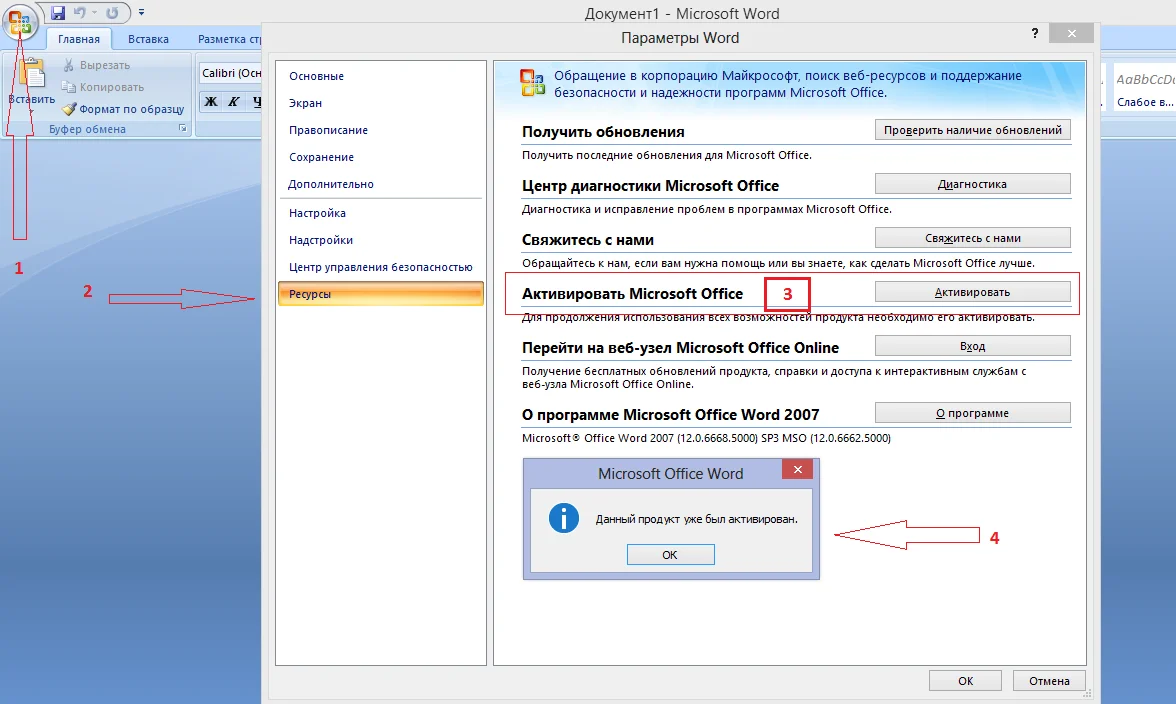Click the help question mark in dialog title

(1035, 33)
